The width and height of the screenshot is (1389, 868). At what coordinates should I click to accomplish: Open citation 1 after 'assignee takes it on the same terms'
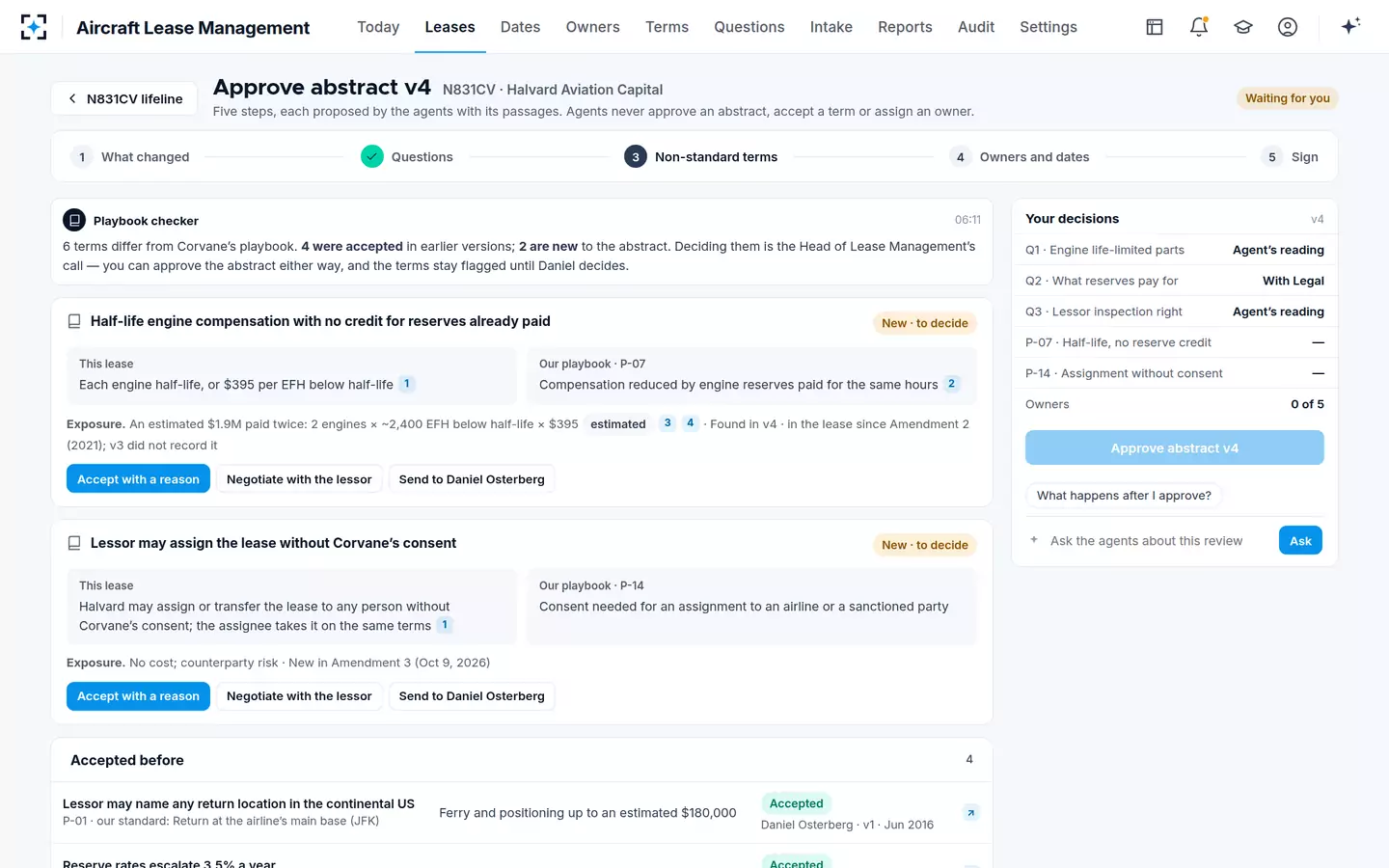coord(445,625)
